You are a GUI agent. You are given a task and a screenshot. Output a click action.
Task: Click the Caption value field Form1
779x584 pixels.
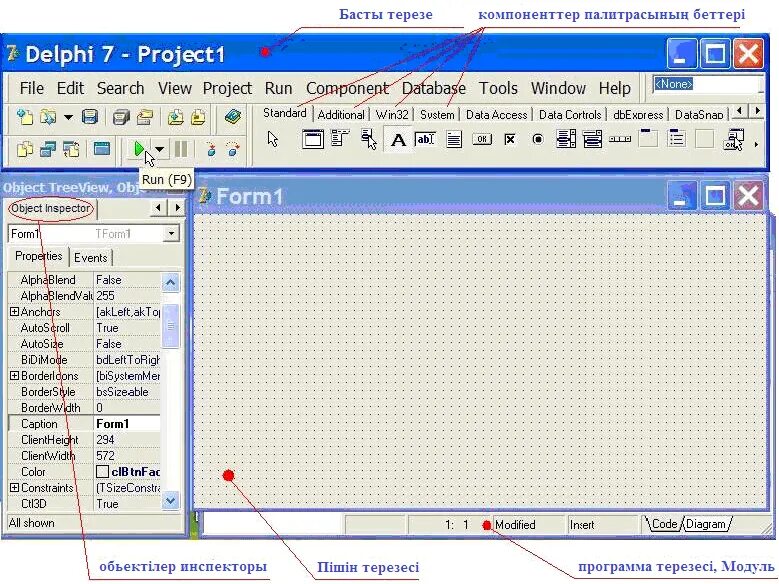click(x=127, y=423)
